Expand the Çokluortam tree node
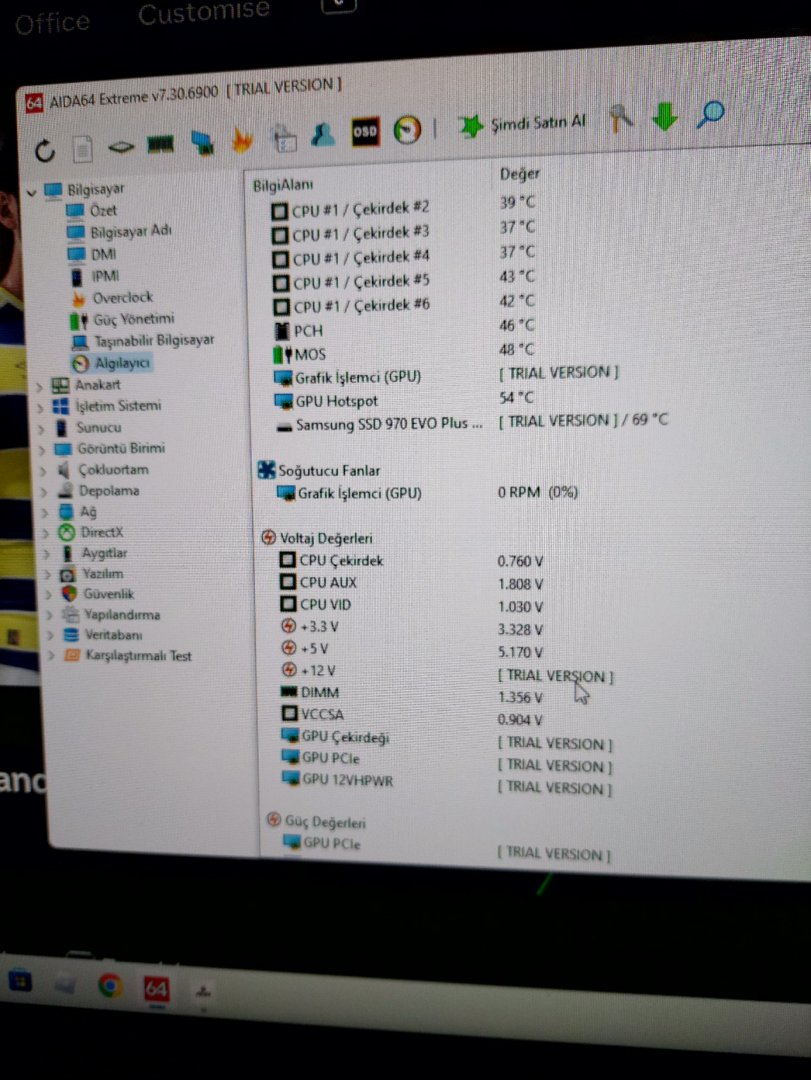This screenshot has height=1080, width=811. 43,471
